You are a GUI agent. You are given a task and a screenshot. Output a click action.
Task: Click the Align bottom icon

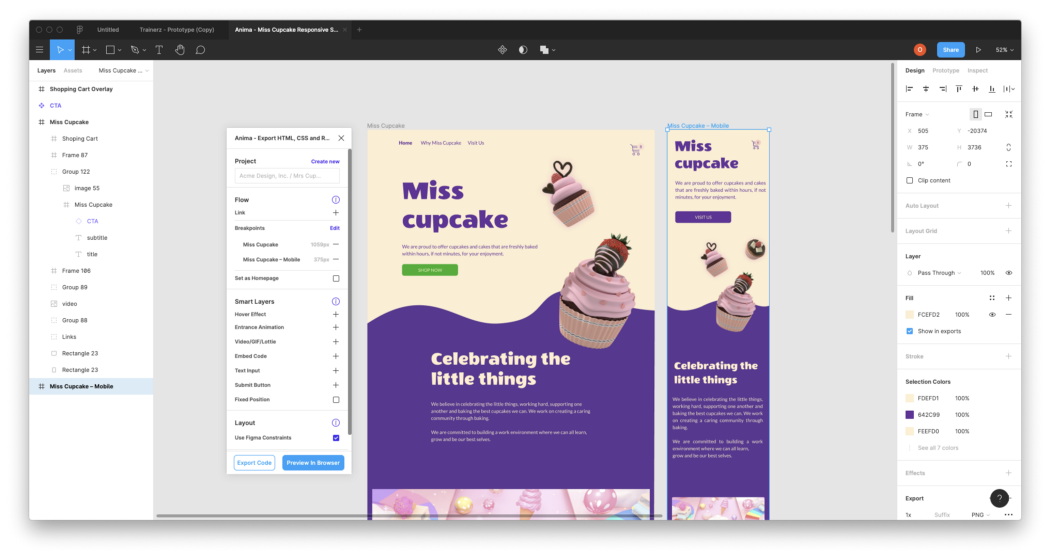point(992,88)
